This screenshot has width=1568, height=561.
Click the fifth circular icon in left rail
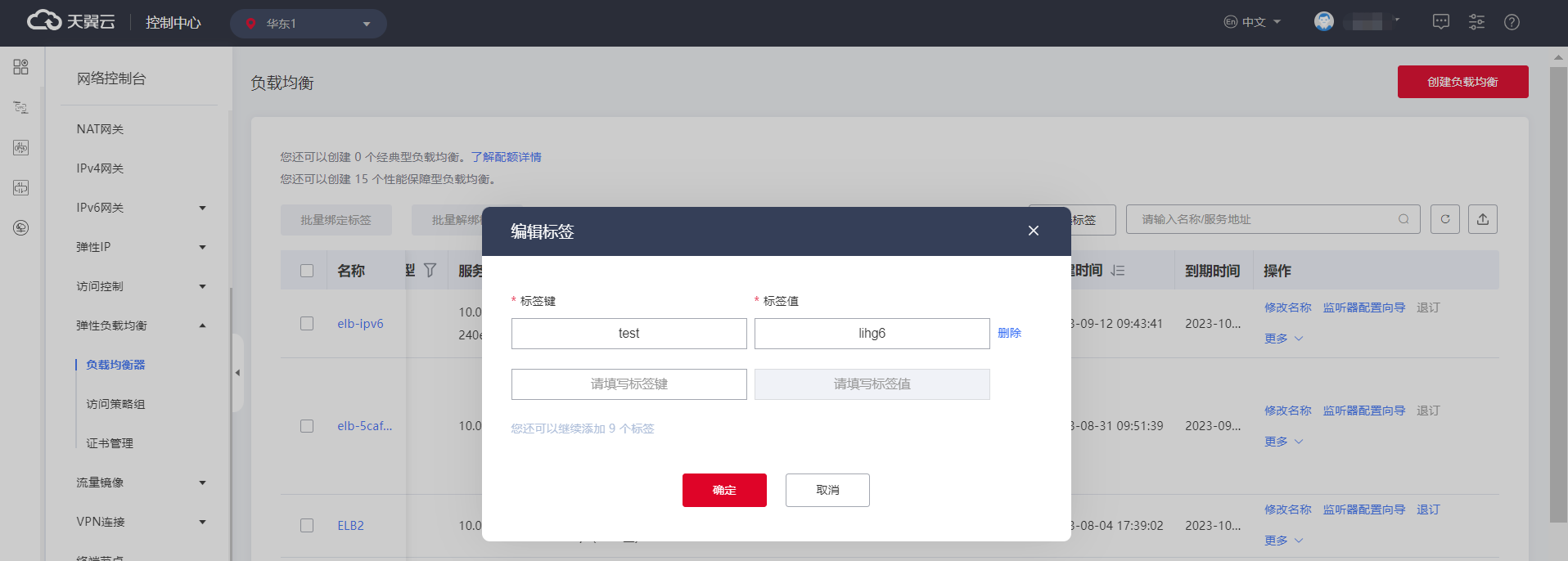[x=21, y=227]
